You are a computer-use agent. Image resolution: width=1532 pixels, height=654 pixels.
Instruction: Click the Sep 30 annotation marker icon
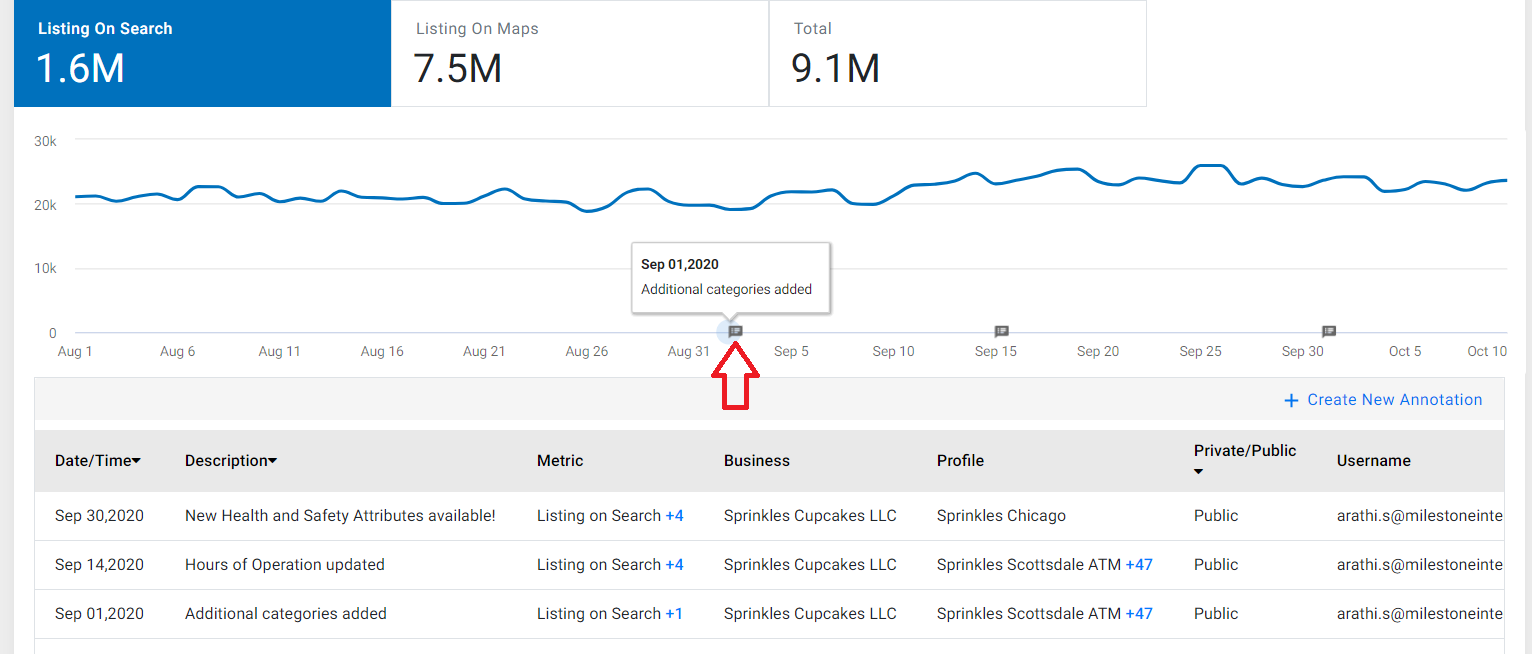(1329, 330)
